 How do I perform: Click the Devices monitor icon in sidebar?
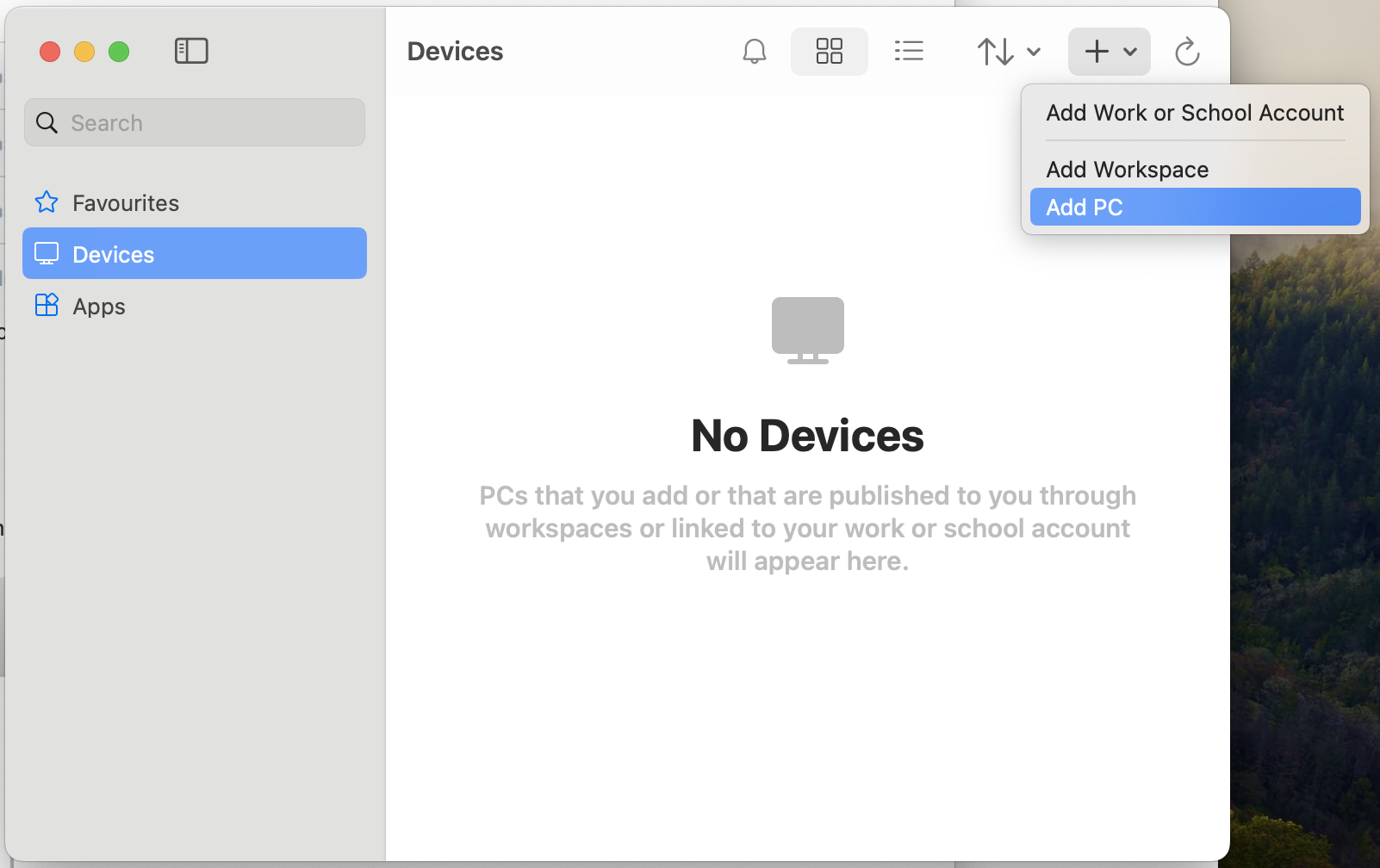click(x=47, y=253)
